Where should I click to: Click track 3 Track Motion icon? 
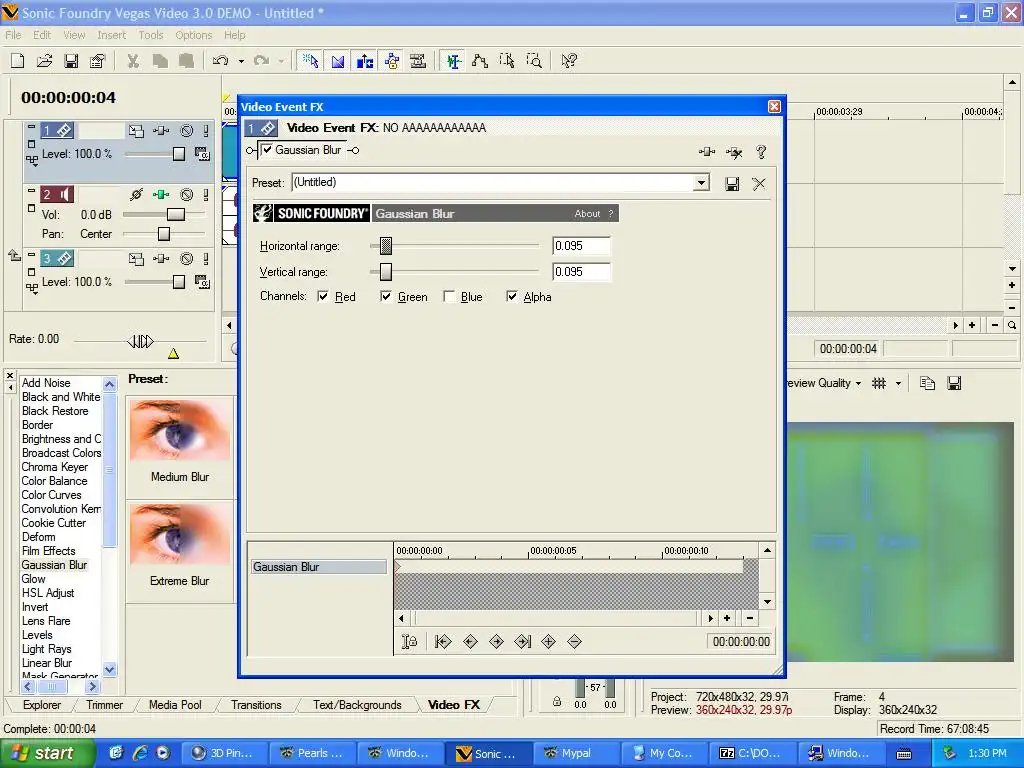(136, 259)
